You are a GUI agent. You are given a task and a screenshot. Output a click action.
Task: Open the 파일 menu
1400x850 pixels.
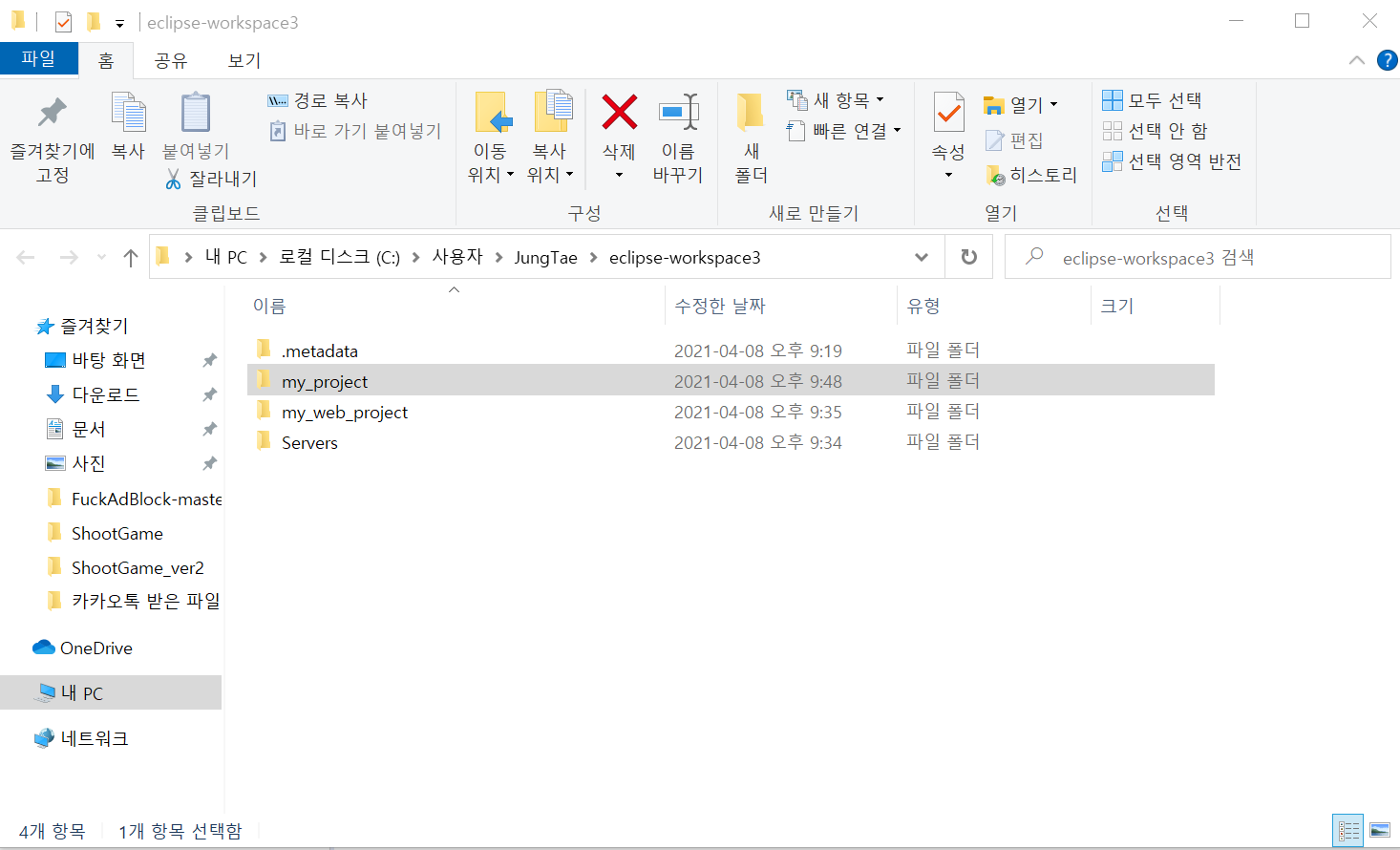coord(38,57)
